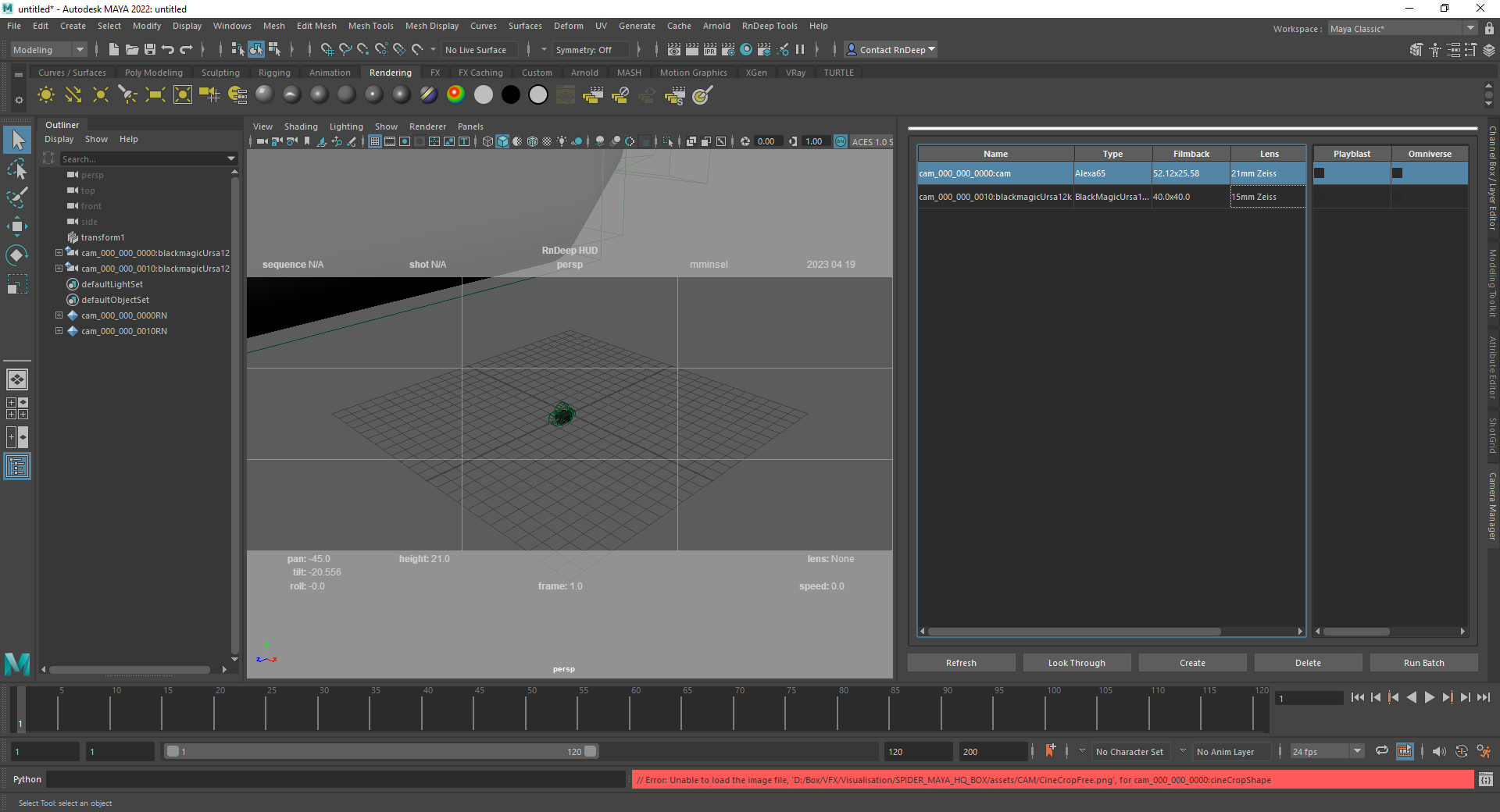Click the Save Scene icon
1500x812 pixels.
pos(150,50)
